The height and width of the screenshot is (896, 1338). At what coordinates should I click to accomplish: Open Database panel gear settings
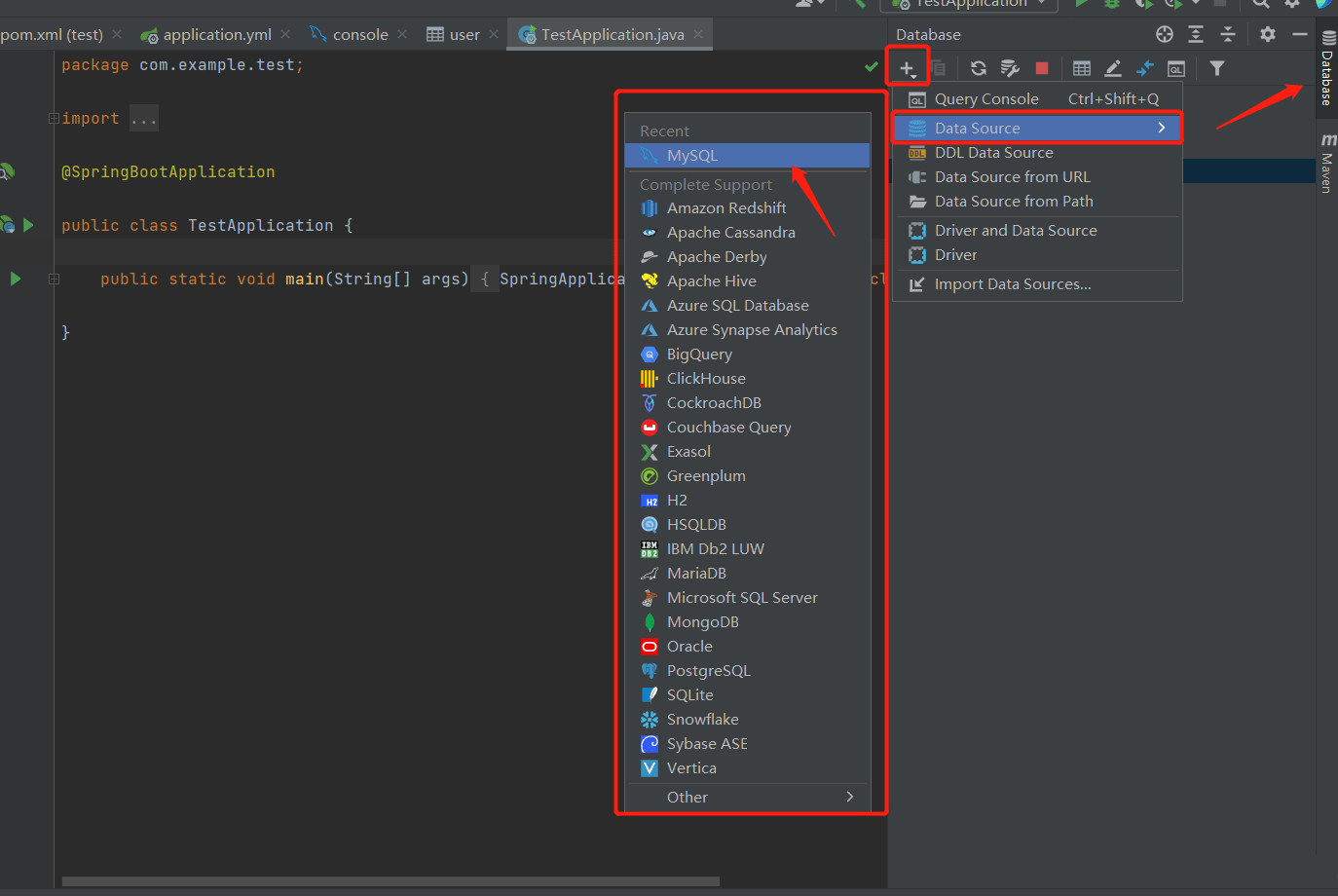(1267, 34)
